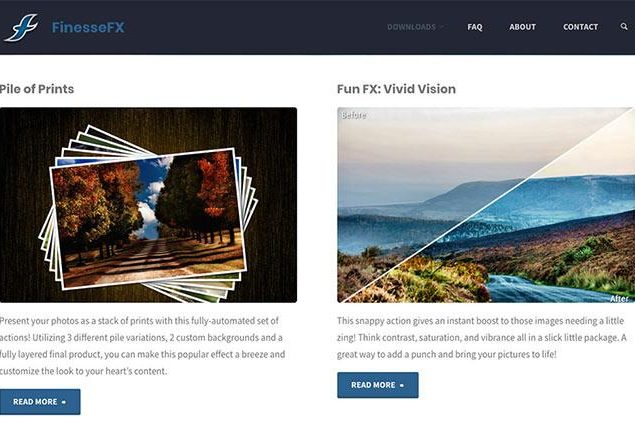The image size is (635, 424).
Task: Open the search magnifier icon
Action: 624,26
